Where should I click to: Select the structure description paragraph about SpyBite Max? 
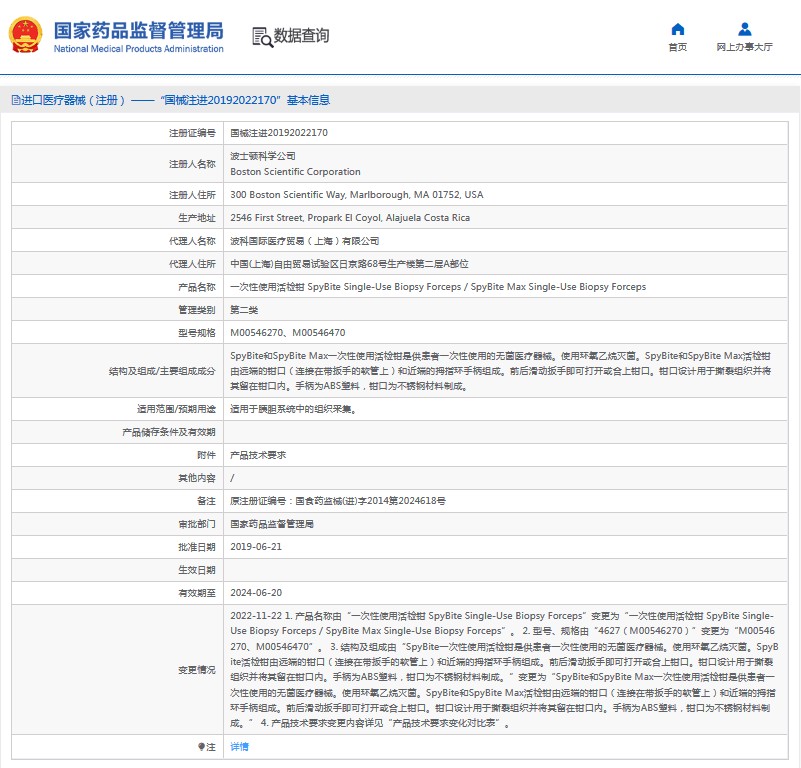[501, 371]
